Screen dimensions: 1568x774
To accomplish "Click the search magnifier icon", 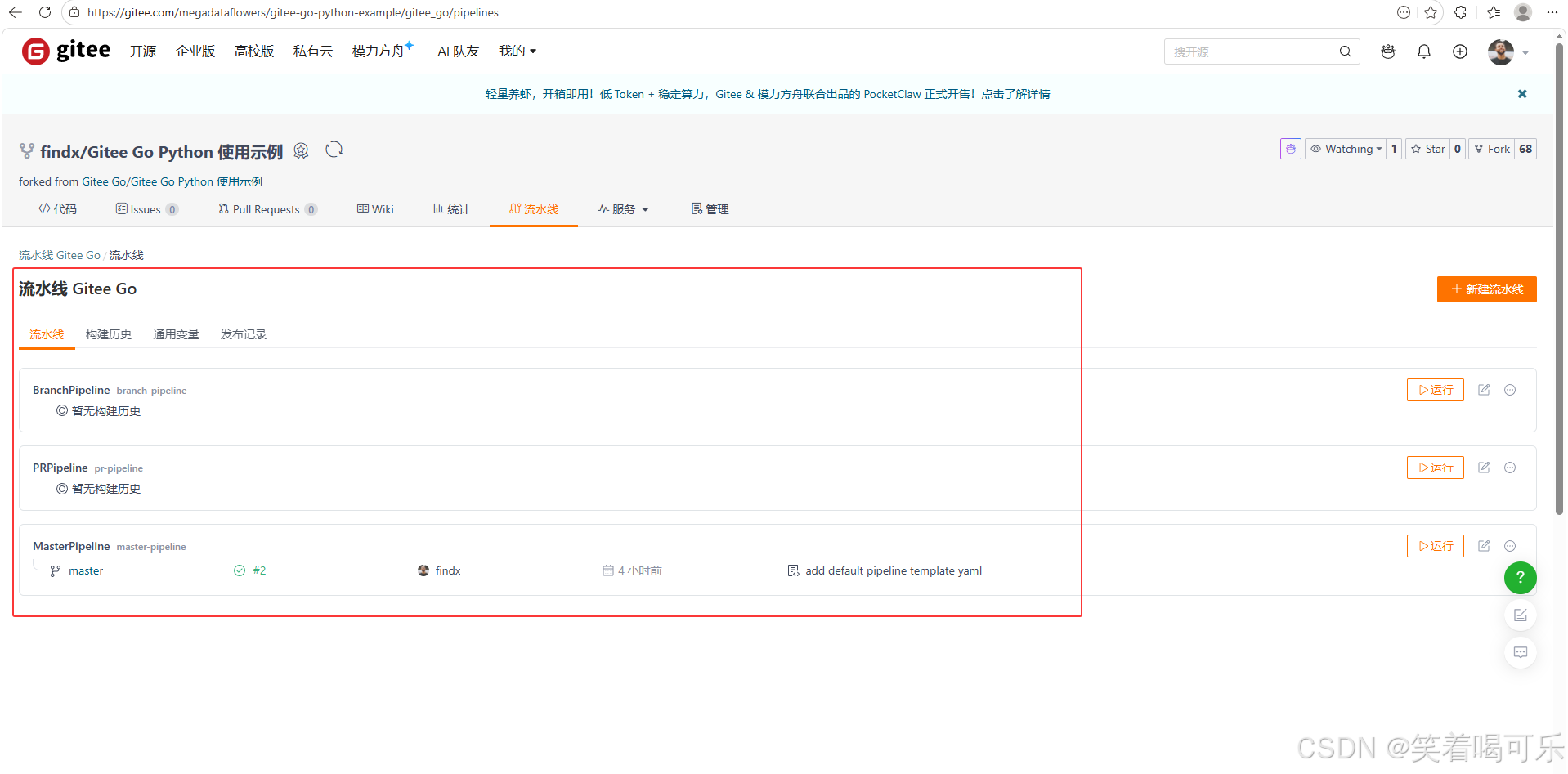I will click(1346, 51).
